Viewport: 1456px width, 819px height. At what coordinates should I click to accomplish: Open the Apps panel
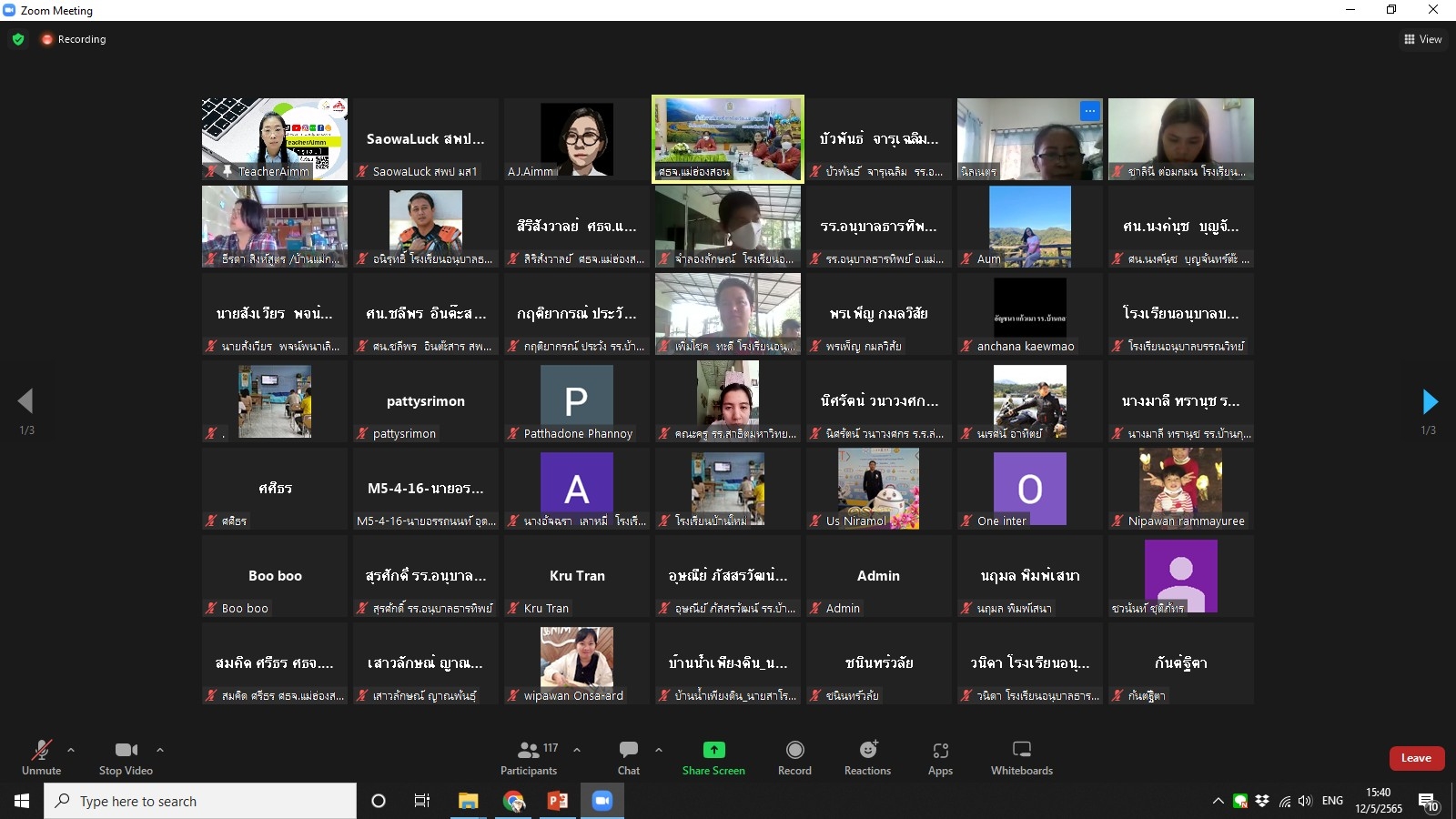tap(940, 757)
